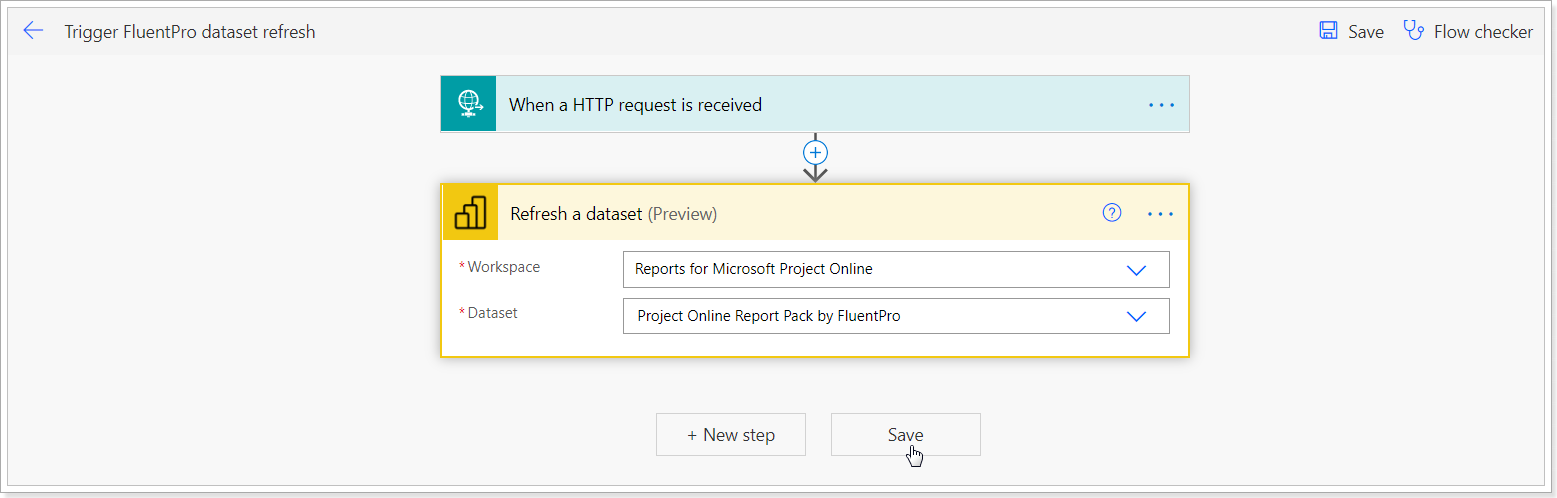Click the flow title Trigger FluentPro dataset refresh
The width and height of the screenshot is (1557, 498).
click(190, 32)
